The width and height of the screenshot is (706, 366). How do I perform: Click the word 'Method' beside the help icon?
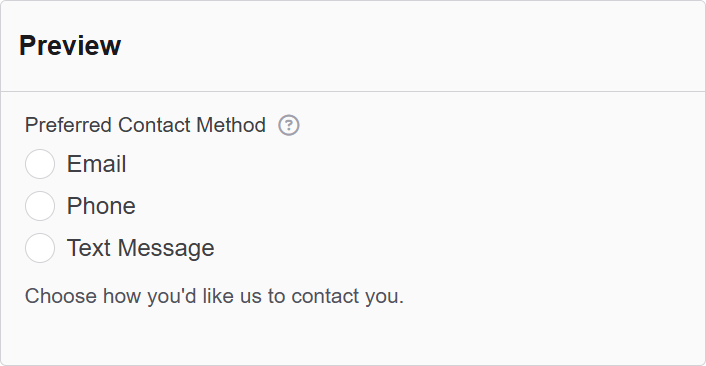tap(231, 125)
